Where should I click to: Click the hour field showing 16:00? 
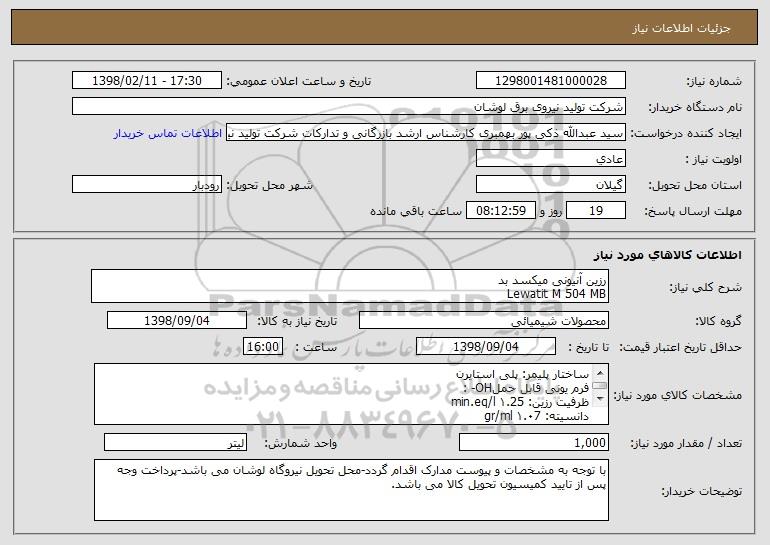click(263, 347)
